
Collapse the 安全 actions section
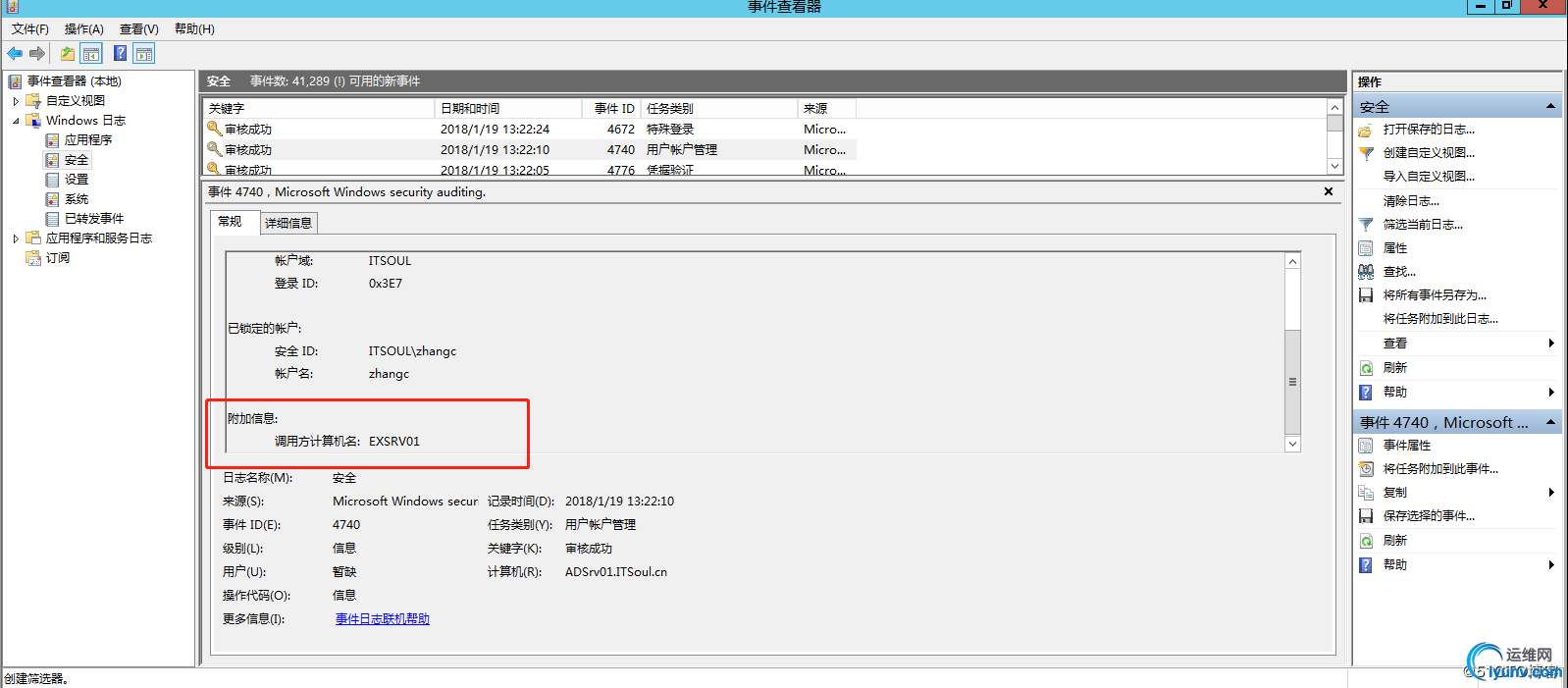point(1550,106)
